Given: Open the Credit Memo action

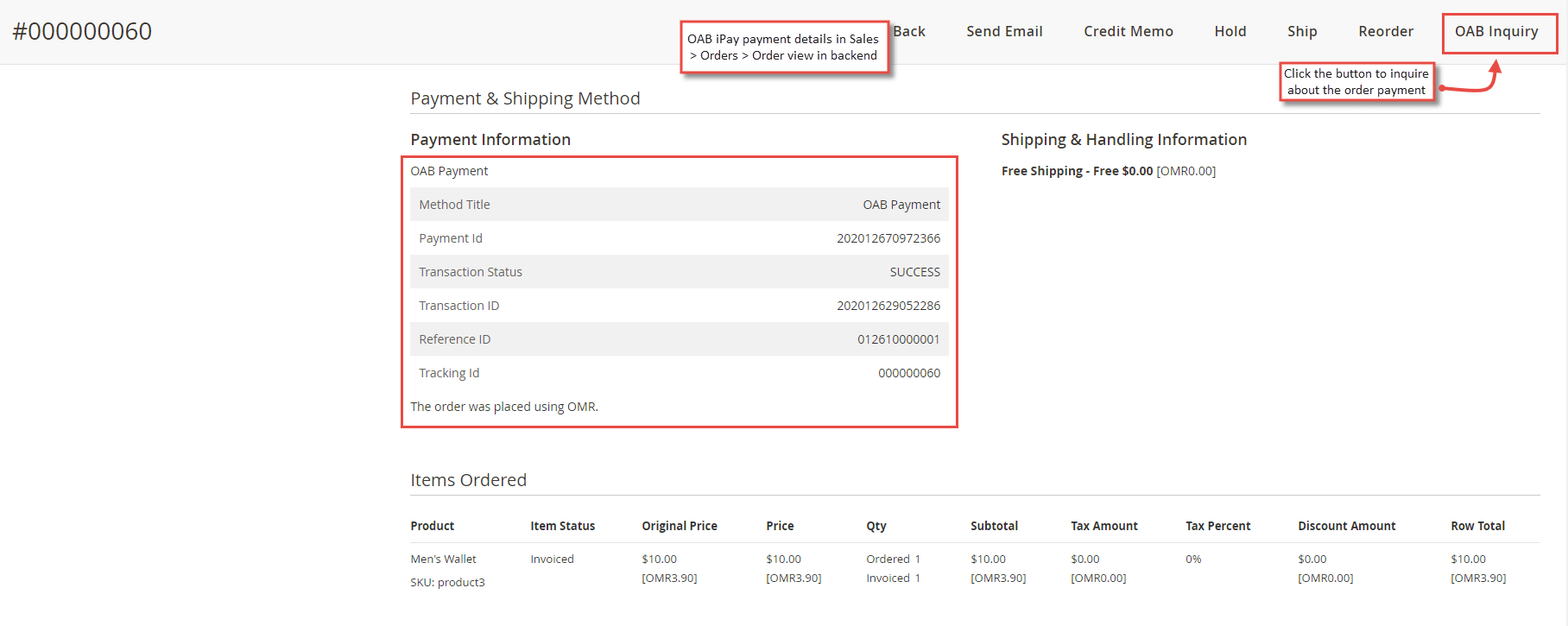Looking at the screenshot, I should tap(1129, 32).
